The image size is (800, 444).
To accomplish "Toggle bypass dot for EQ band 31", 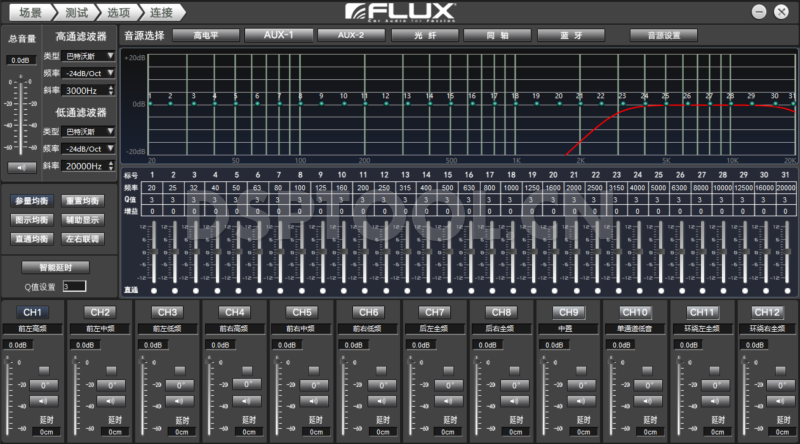I will tap(787, 291).
